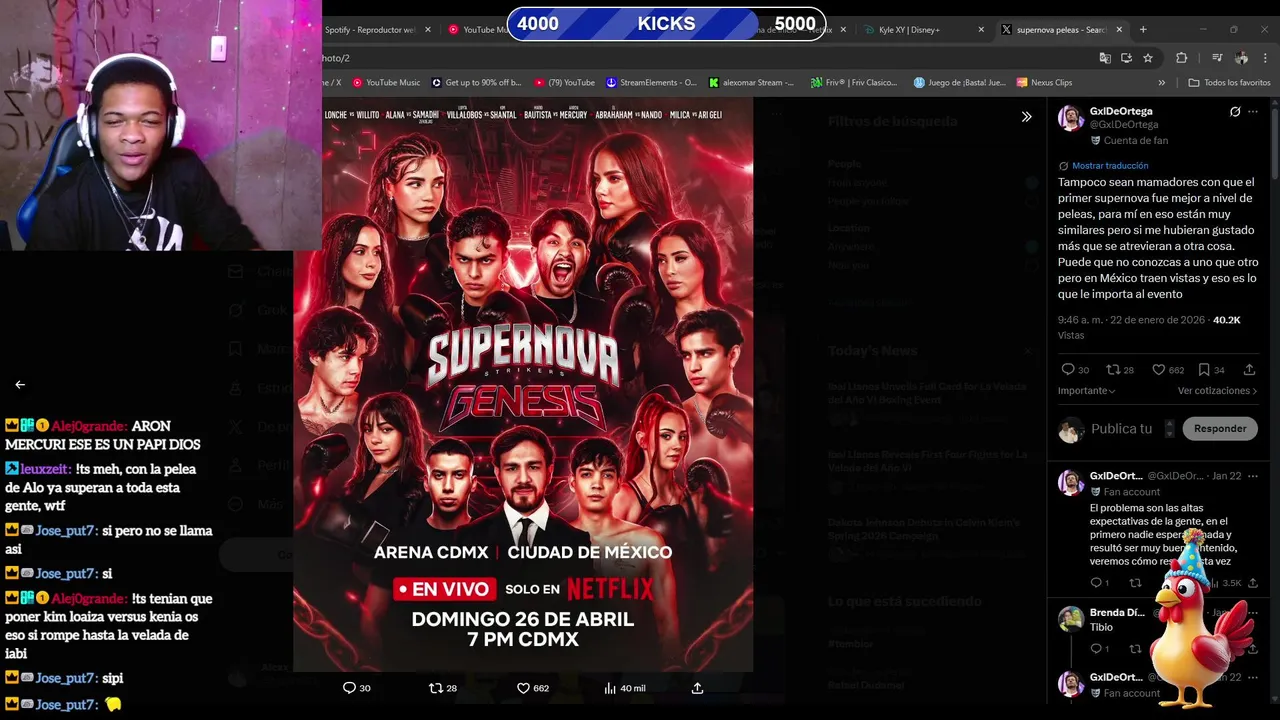
Task: Click the translate page icon in address bar
Action: click(1104, 58)
